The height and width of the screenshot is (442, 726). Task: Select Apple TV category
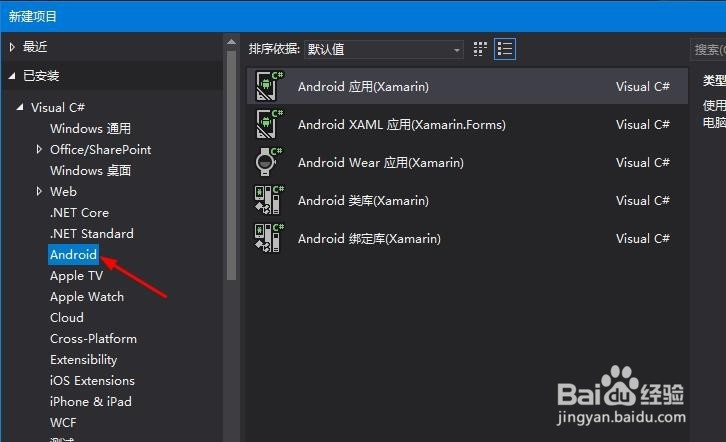point(76,276)
